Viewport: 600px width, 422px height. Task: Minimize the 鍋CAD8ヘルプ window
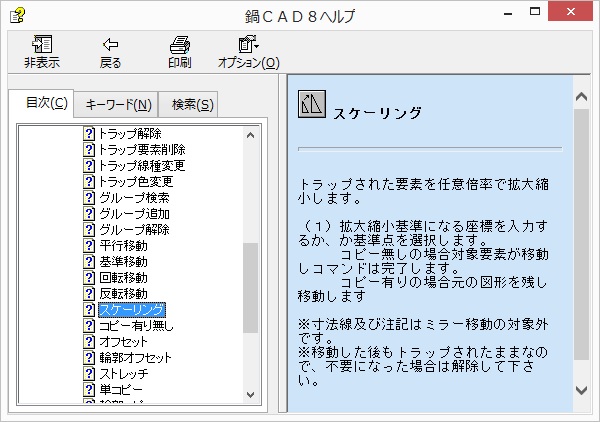(x=508, y=14)
